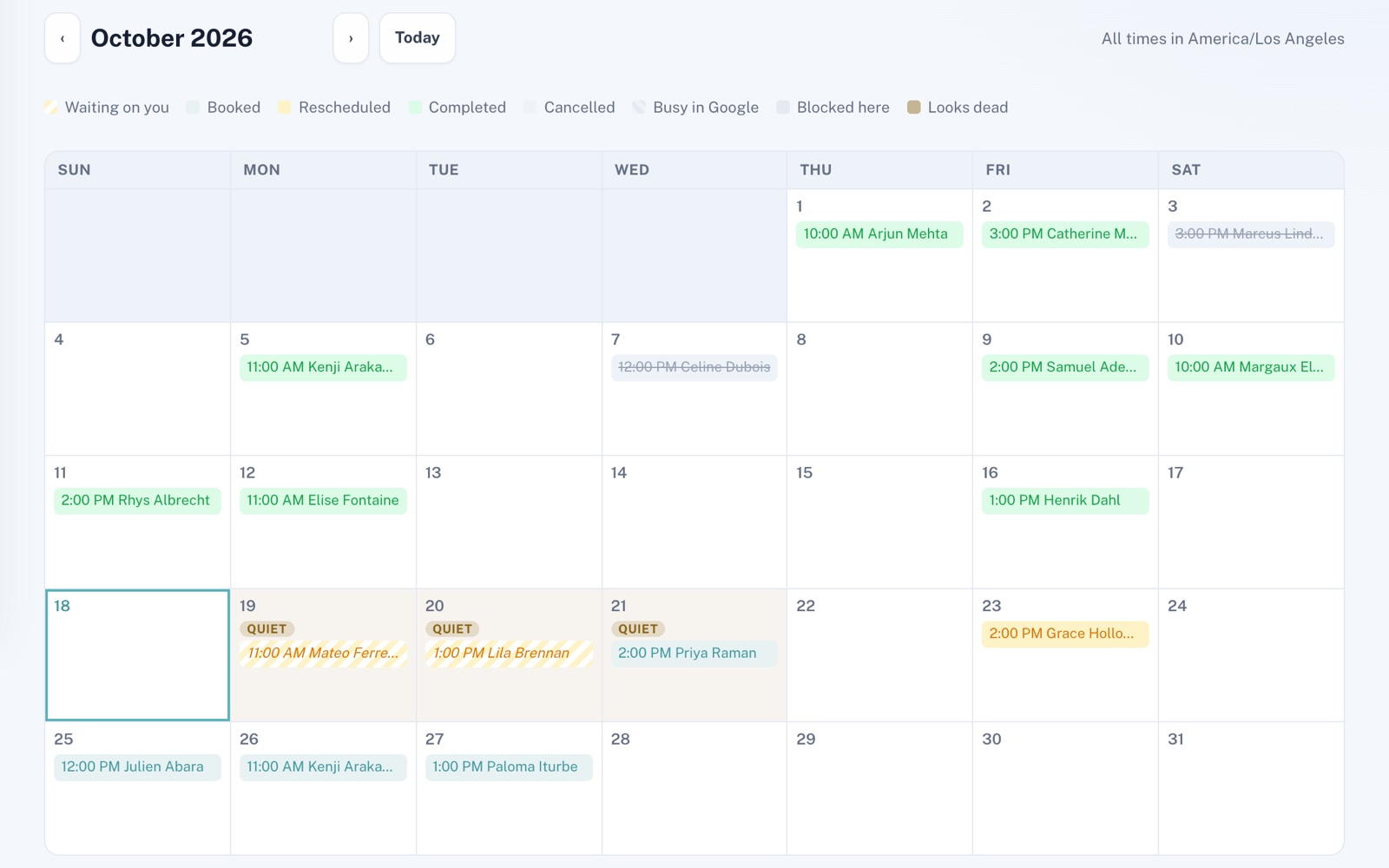
Task: Open 10:00 AM Arjun Mehta appointment
Action: pos(879,234)
